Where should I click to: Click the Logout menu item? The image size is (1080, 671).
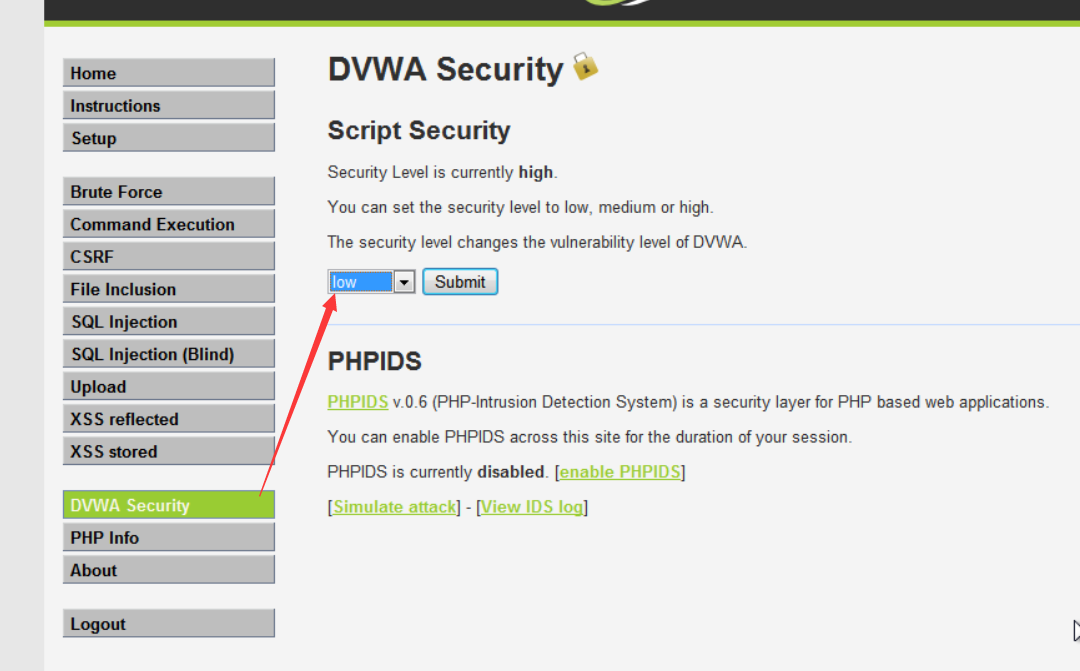[x=168, y=624]
